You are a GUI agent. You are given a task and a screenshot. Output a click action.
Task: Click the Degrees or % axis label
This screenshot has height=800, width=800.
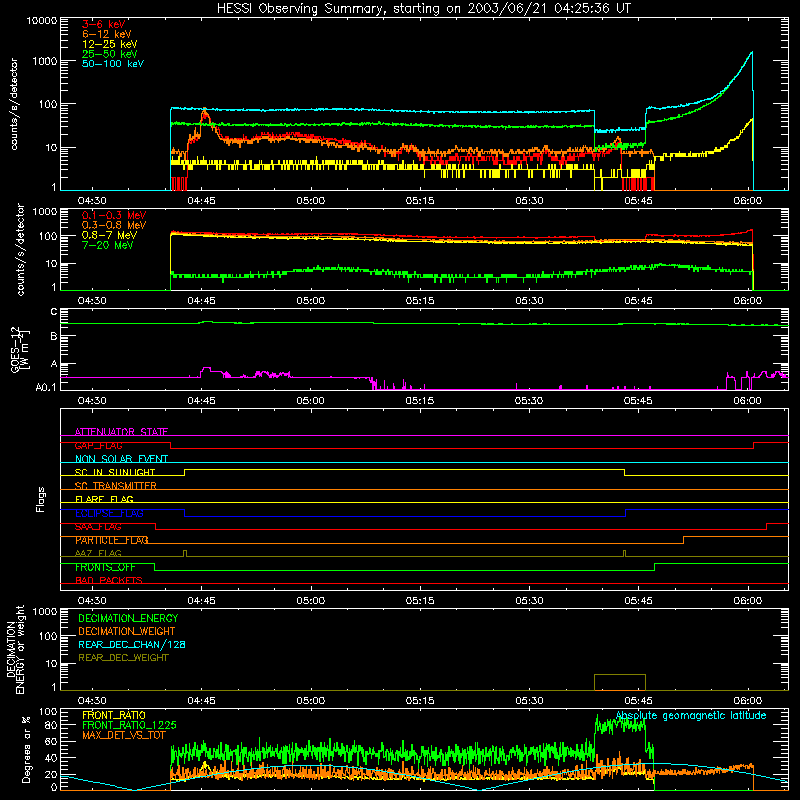pos(26,749)
